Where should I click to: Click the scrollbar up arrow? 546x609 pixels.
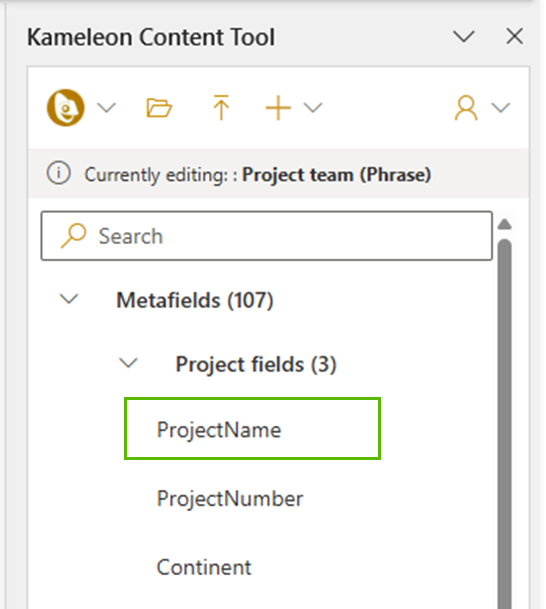(504, 224)
